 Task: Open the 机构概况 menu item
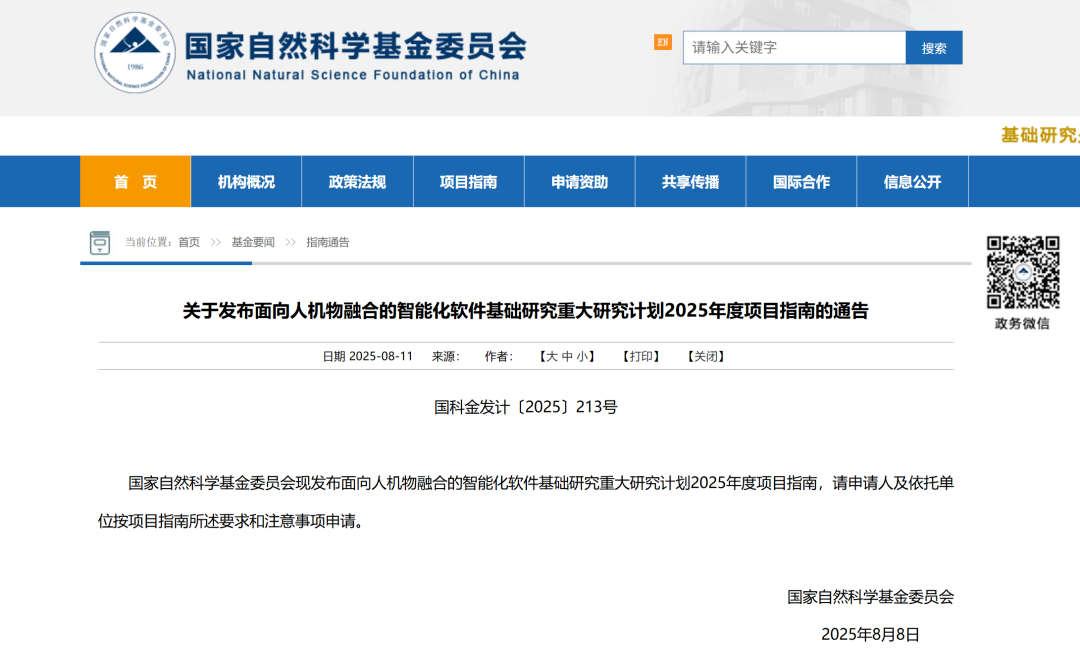click(x=246, y=182)
